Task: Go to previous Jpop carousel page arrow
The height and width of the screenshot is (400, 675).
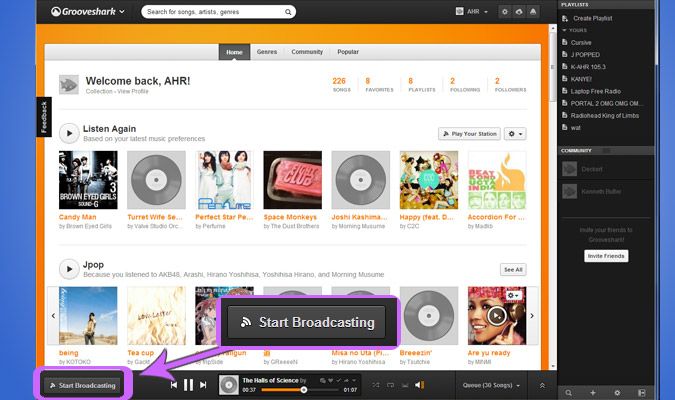Action: (53, 316)
